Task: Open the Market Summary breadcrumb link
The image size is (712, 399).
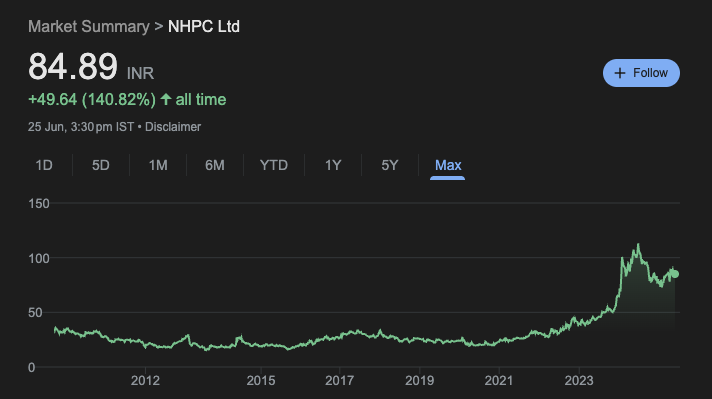Action: pos(89,27)
